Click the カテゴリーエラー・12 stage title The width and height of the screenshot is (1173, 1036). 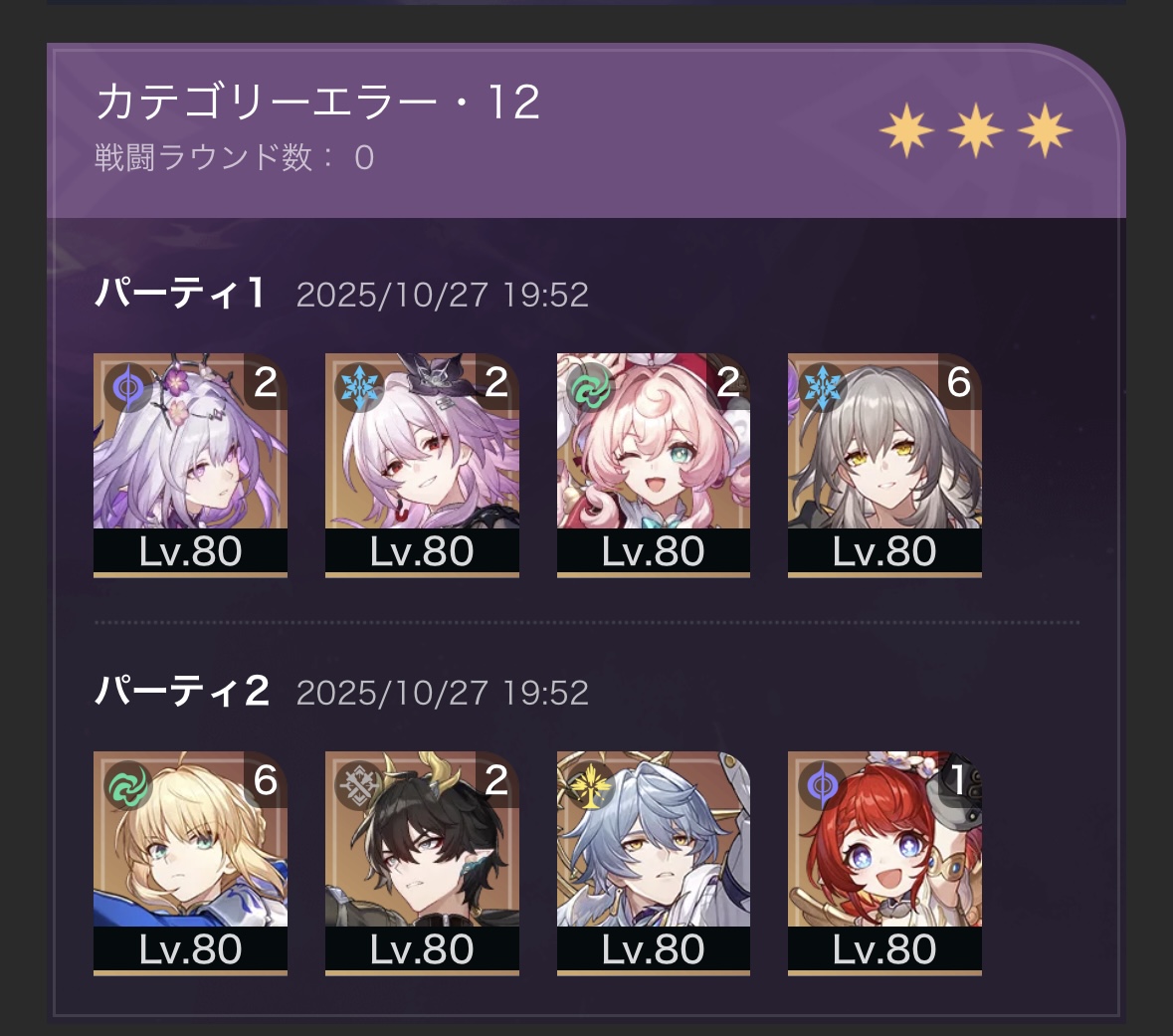click(318, 102)
